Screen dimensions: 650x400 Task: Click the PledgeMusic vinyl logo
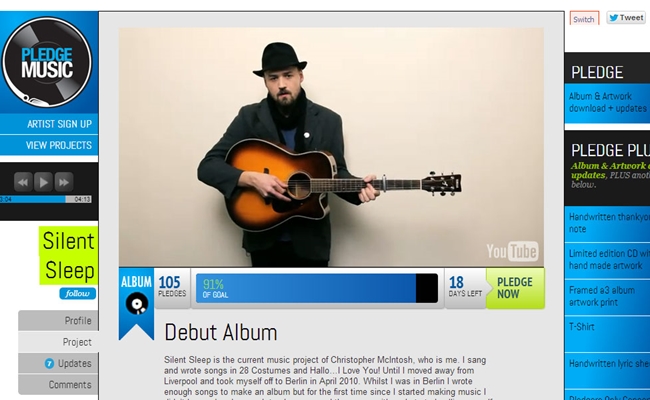47,62
